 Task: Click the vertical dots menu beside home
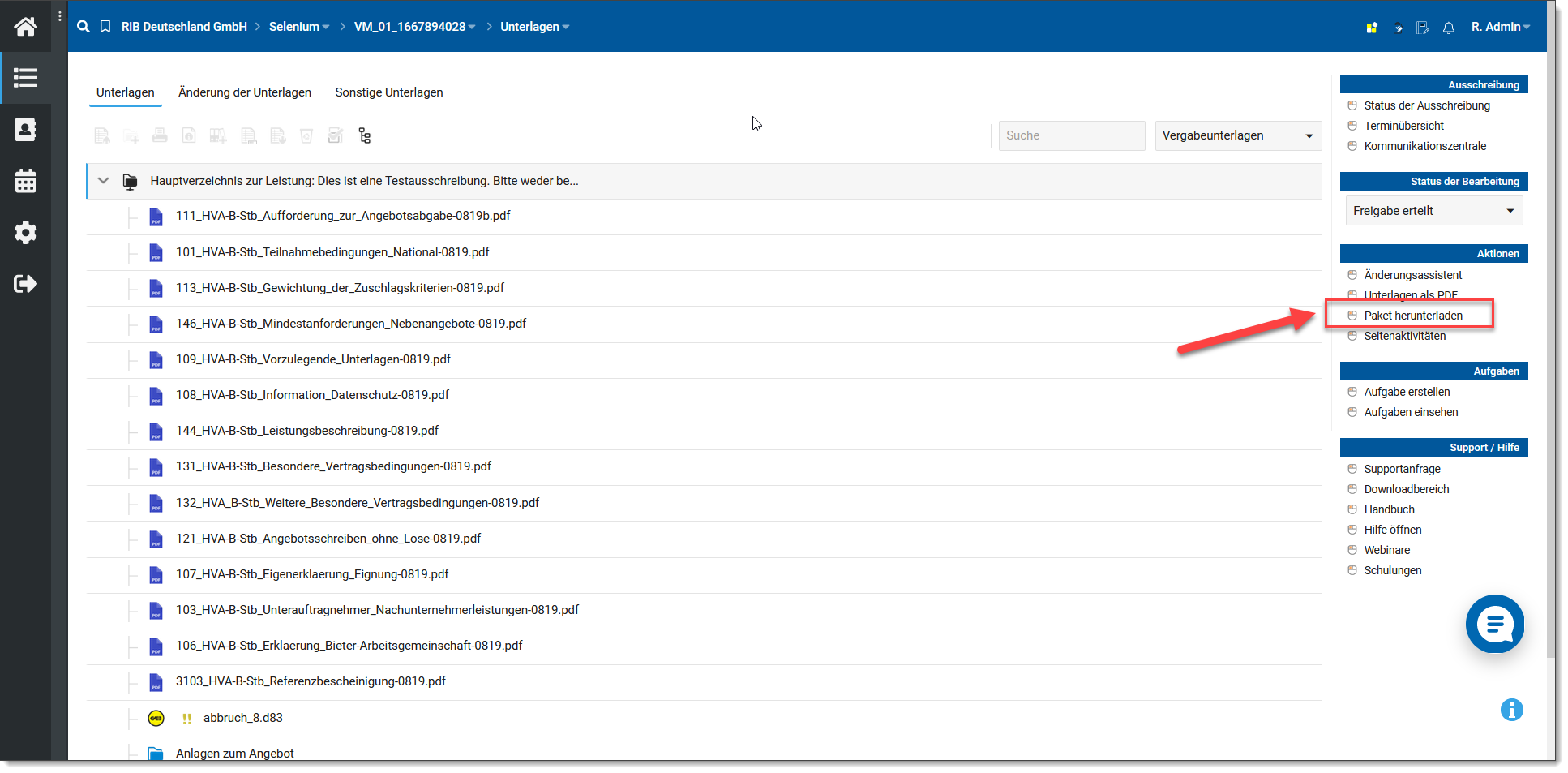pos(60,16)
